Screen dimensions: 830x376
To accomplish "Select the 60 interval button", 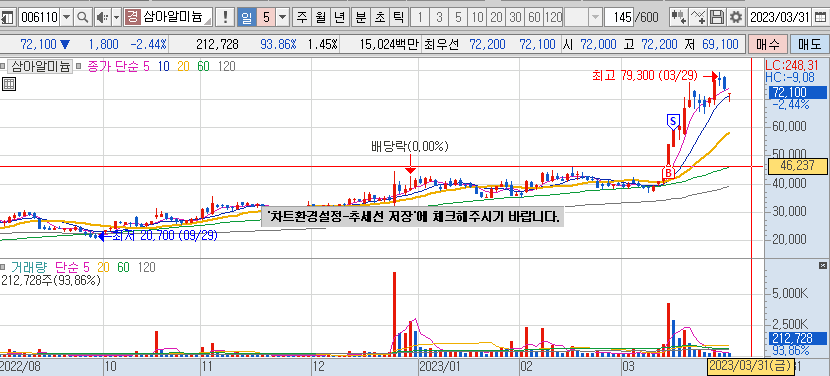I will [x=534, y=17].
